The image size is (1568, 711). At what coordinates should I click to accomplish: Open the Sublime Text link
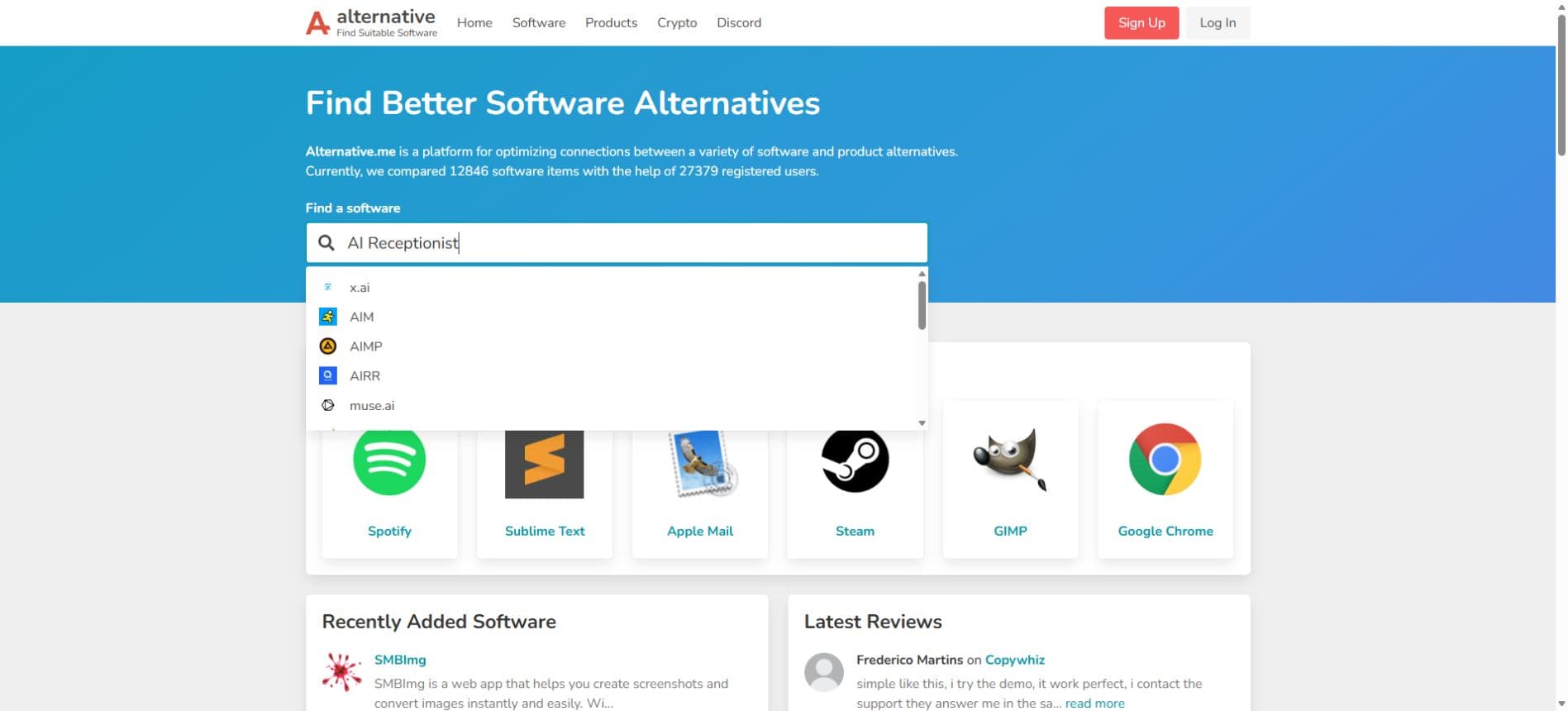pos(545,532)
